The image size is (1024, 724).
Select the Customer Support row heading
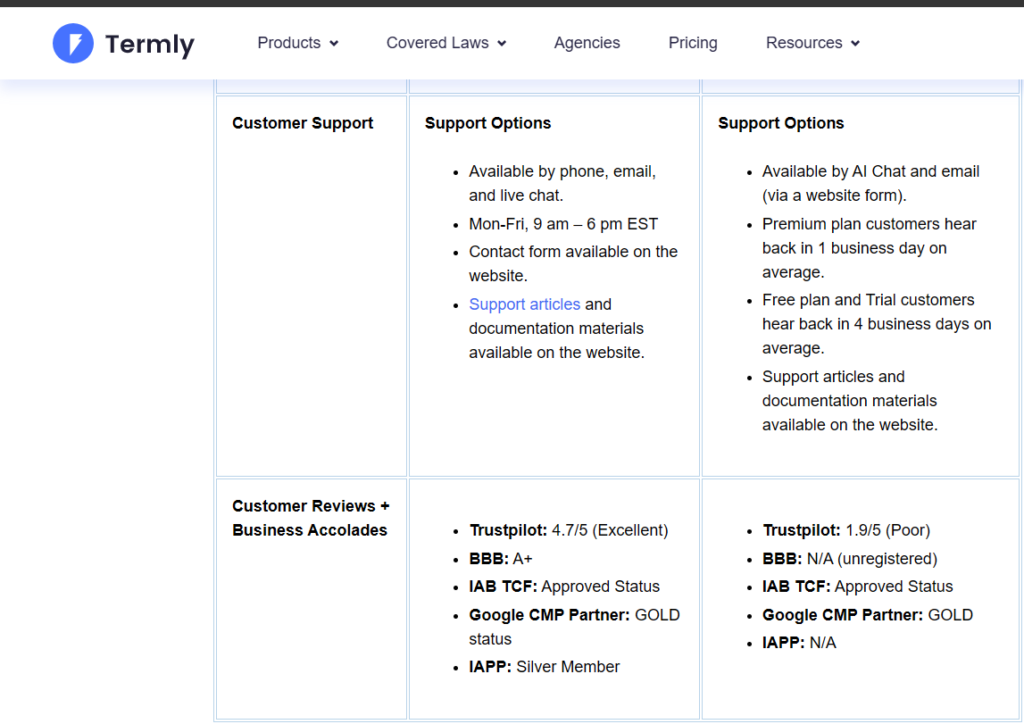(x=302, y=123)
